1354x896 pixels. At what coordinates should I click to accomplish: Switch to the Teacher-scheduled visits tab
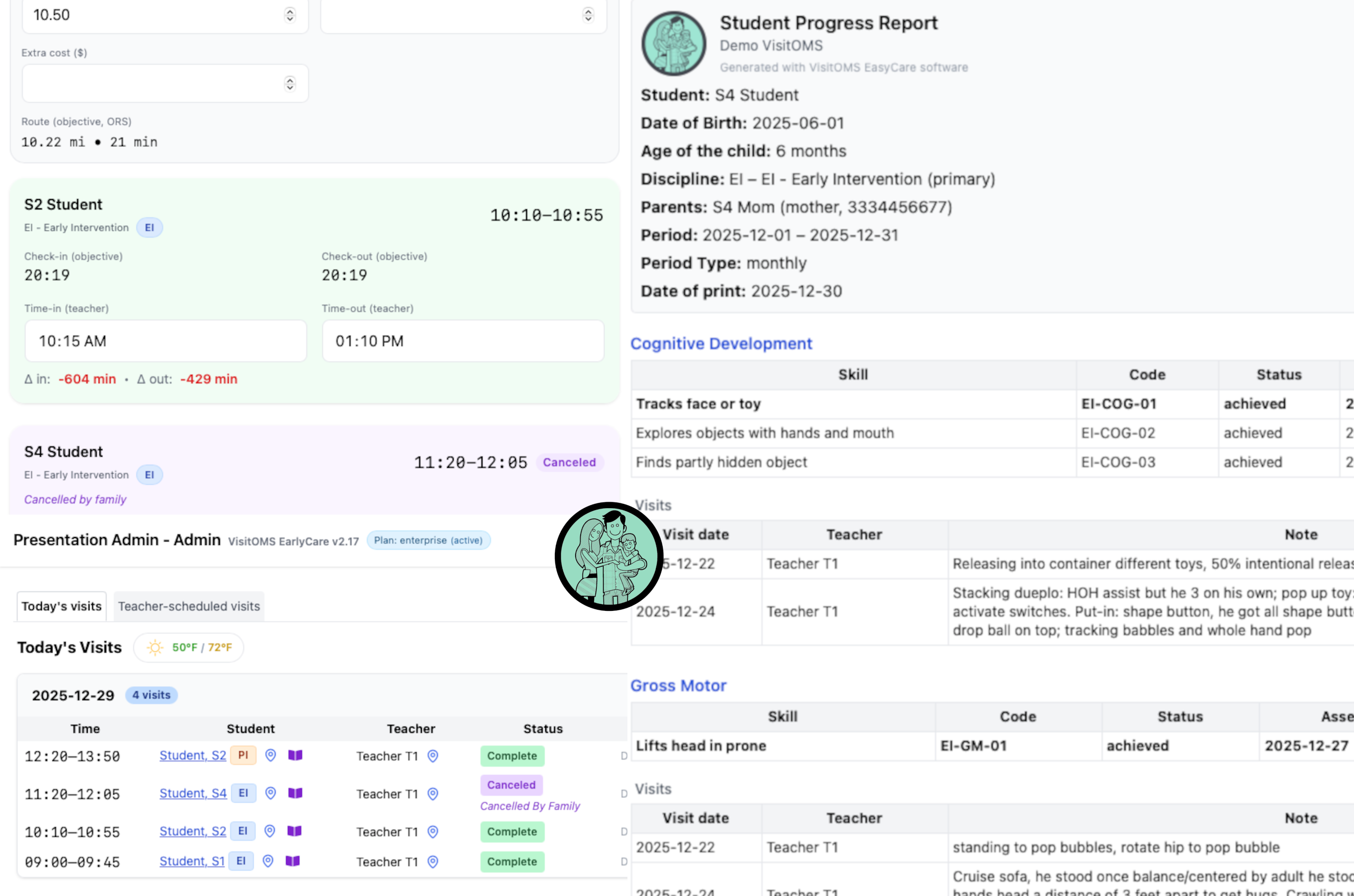189,606
